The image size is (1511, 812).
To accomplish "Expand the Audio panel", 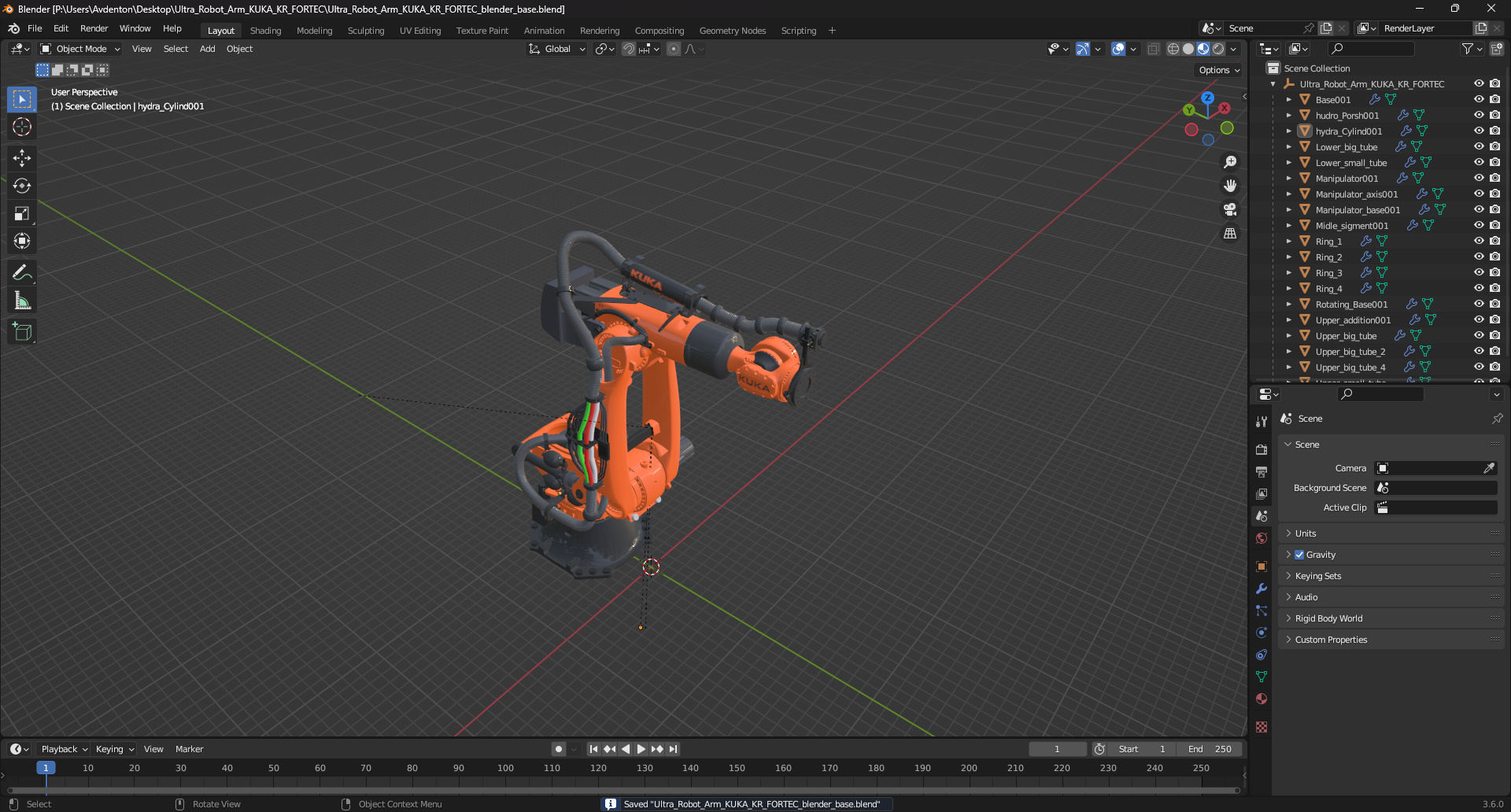I will tap(1391, 597).
